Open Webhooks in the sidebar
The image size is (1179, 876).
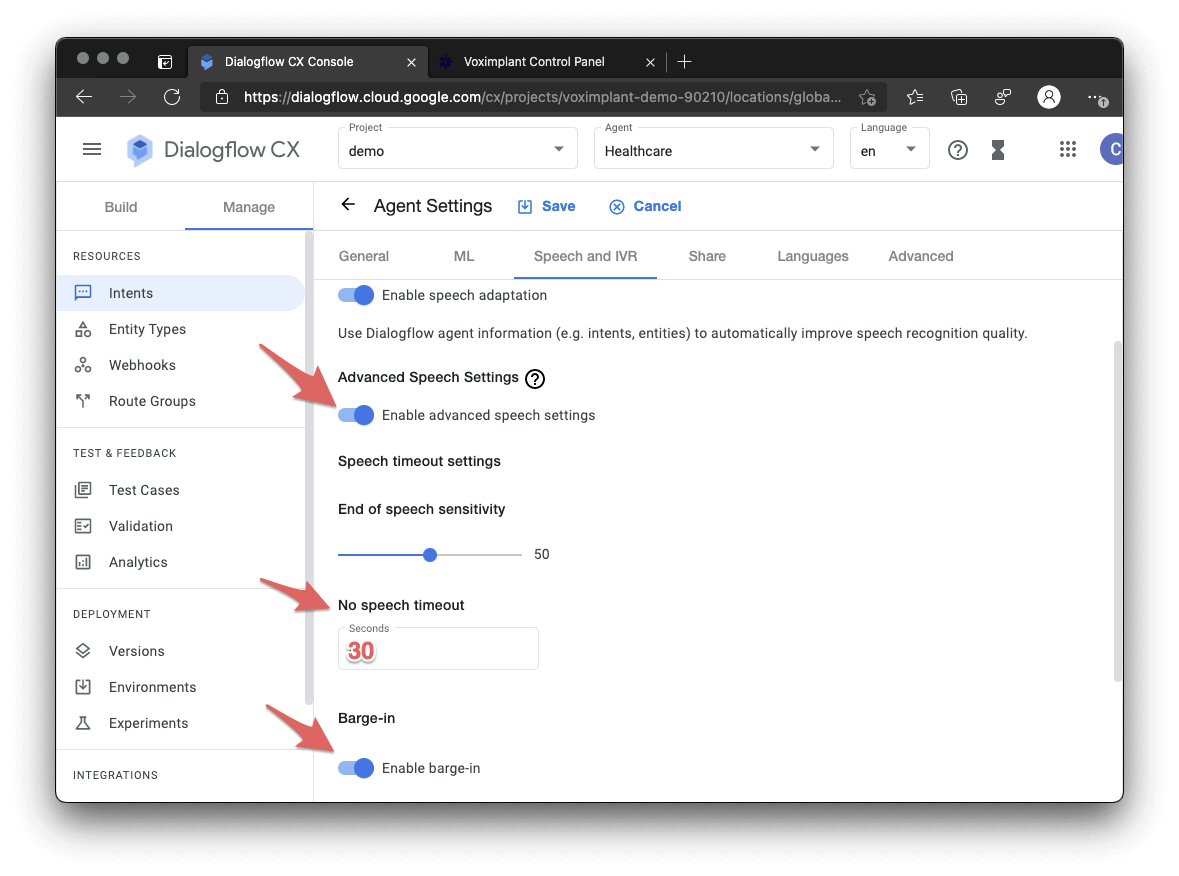(x=180, y=365)
